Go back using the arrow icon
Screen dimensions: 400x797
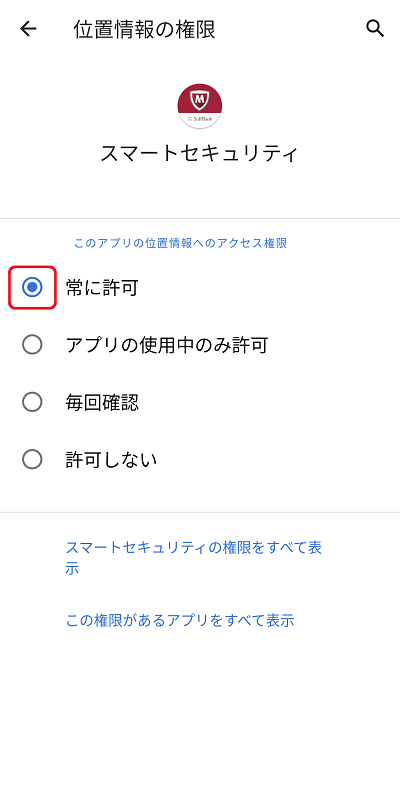(x=28, y=29)
